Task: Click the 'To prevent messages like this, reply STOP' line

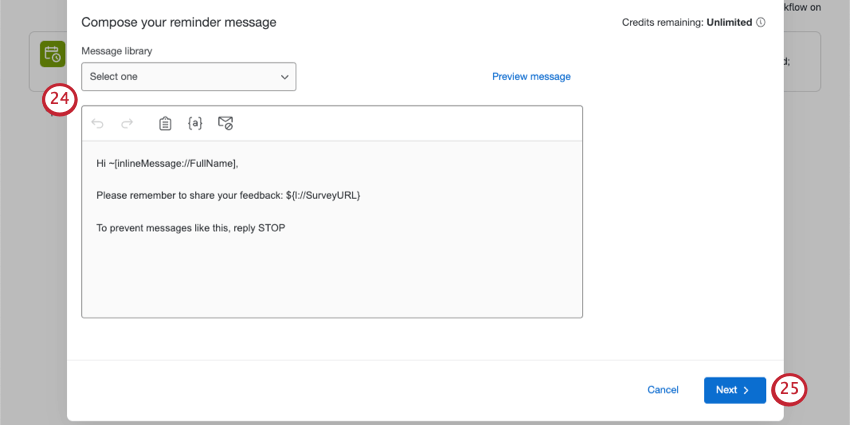Action: coord(191,228)
